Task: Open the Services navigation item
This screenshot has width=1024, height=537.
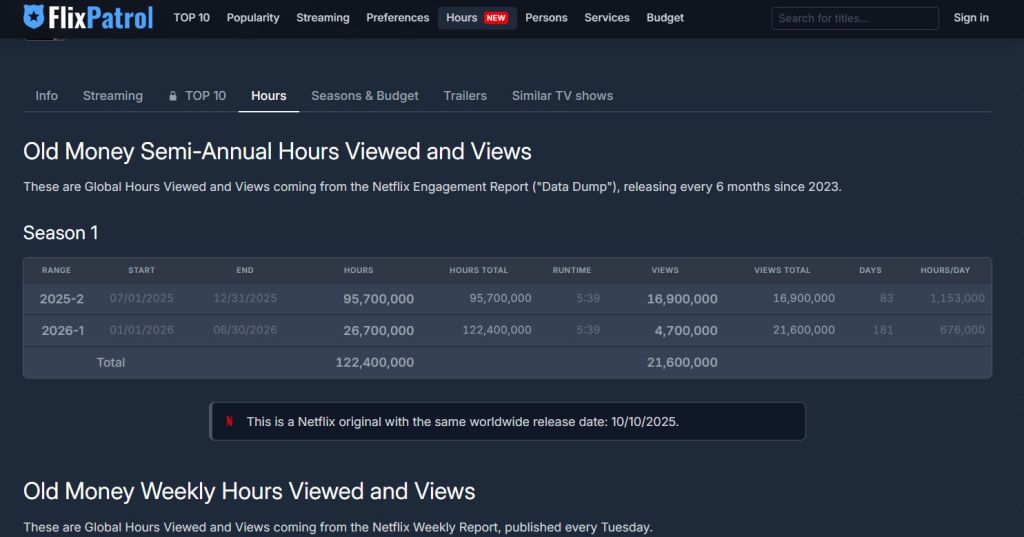Action: [607, 18]
